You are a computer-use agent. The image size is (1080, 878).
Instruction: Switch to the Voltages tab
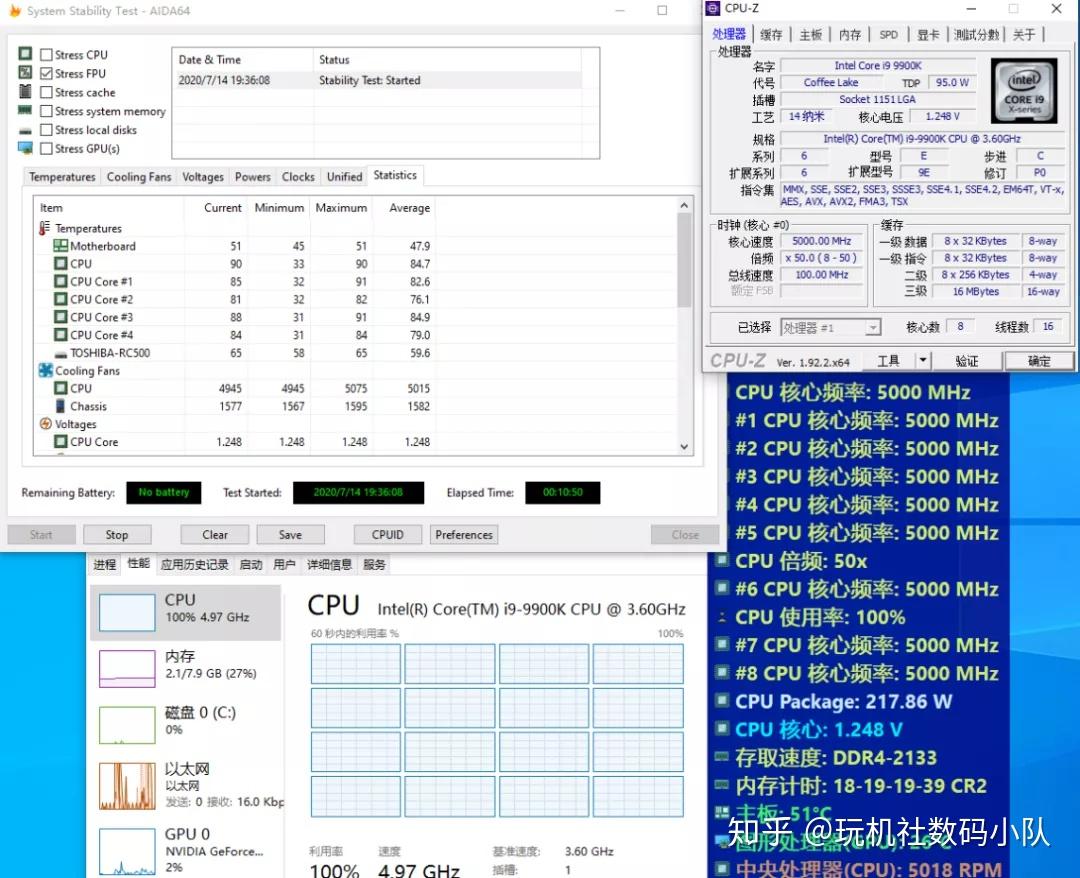coord(202,177)
